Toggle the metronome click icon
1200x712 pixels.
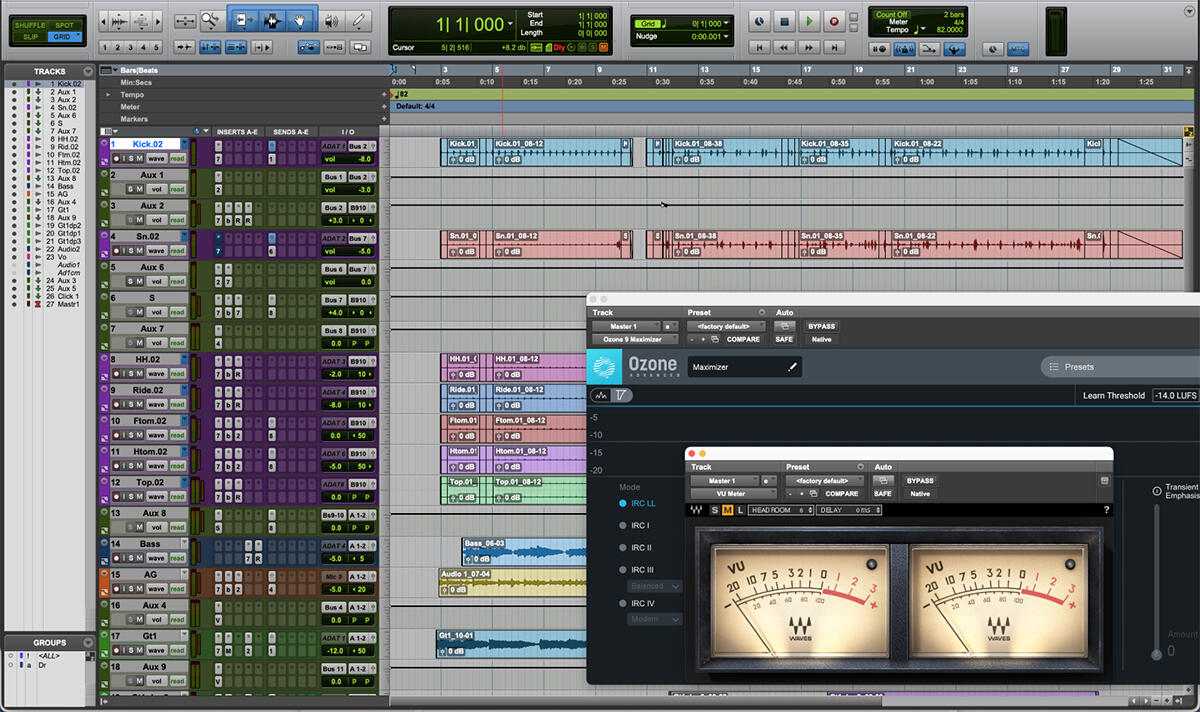pyautogui.click(x=903, y=48)
